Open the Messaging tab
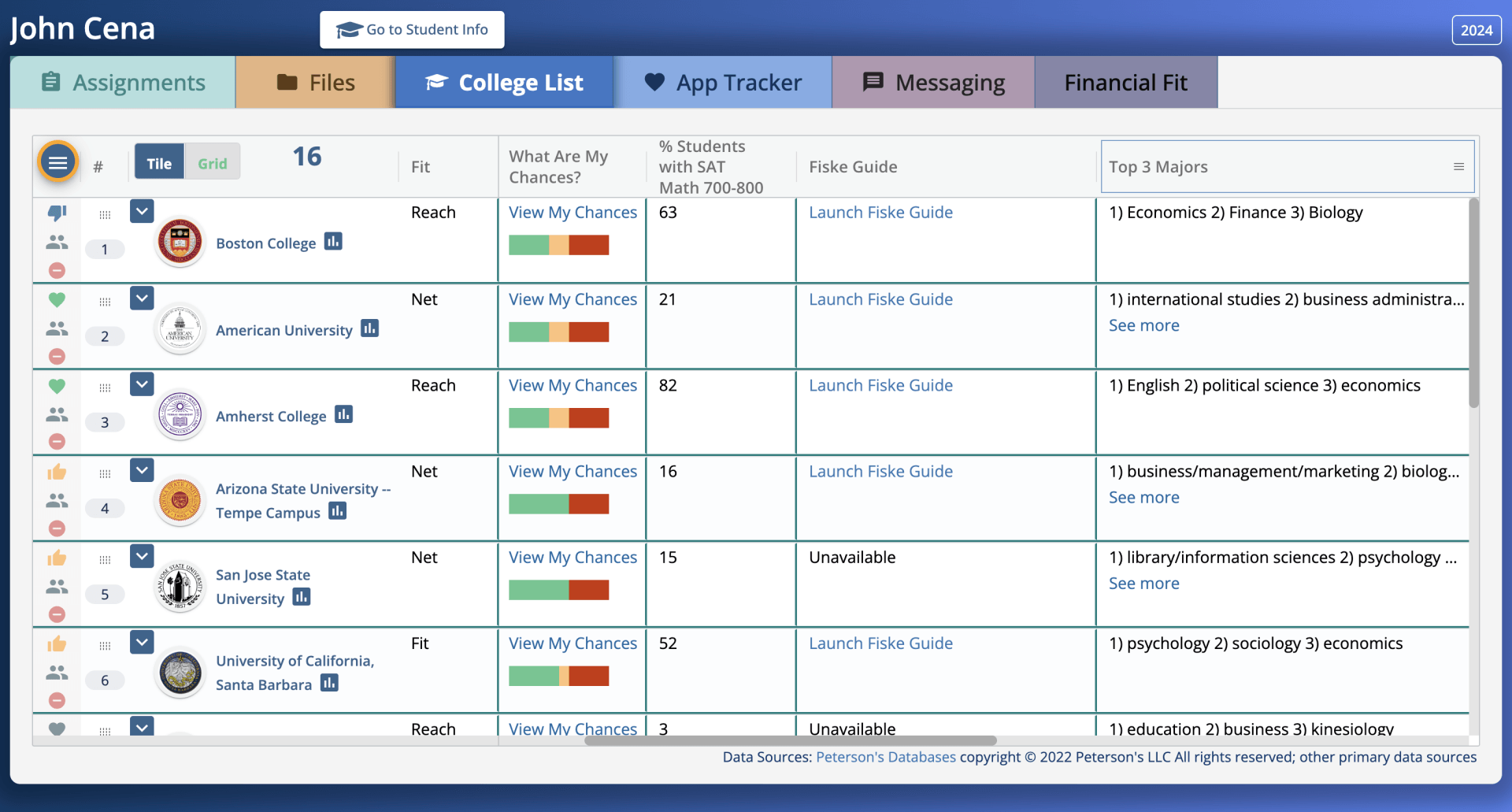The height and width of the screenshot is (812, 1512). coord(933,82)
